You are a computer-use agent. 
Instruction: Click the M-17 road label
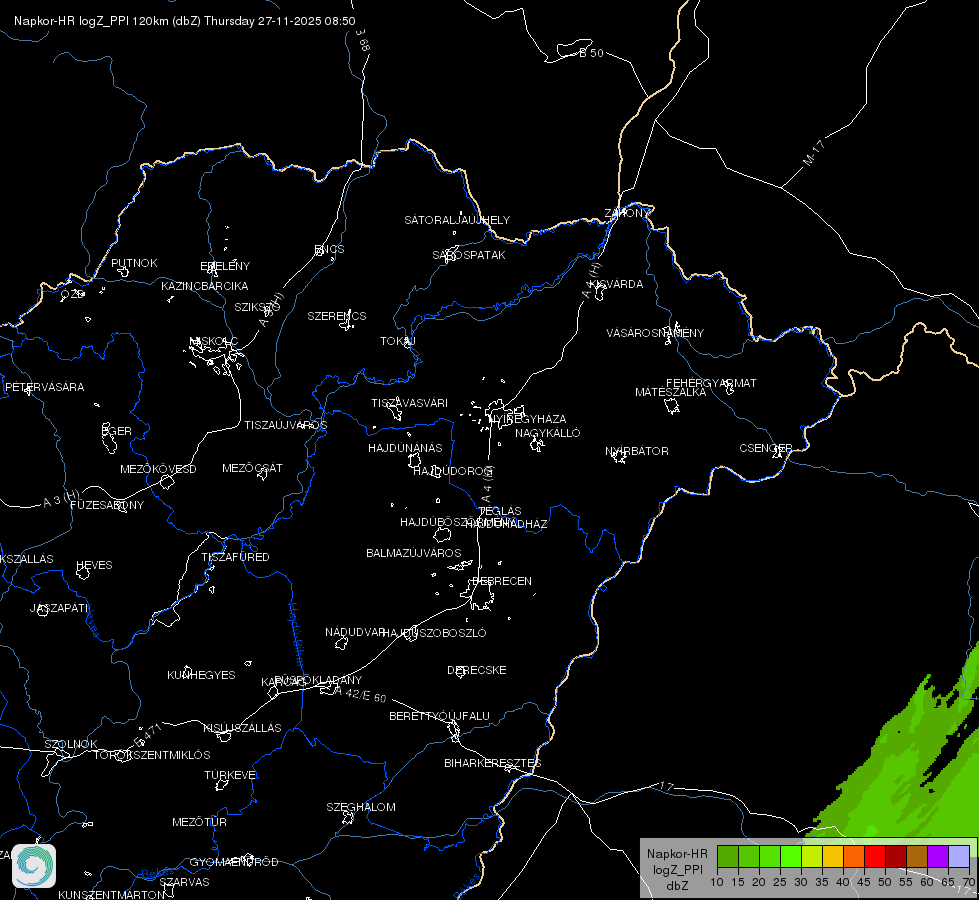tap(814, 153)
